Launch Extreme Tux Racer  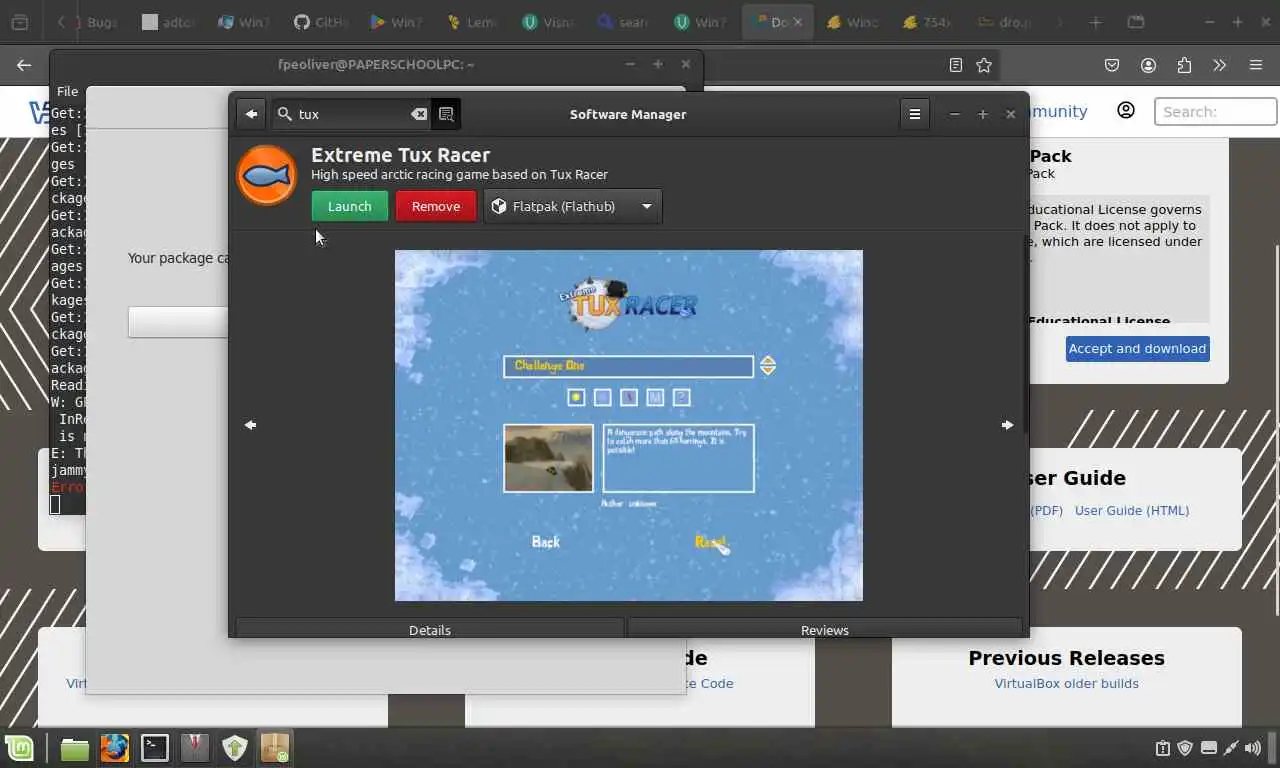(349, 206)
